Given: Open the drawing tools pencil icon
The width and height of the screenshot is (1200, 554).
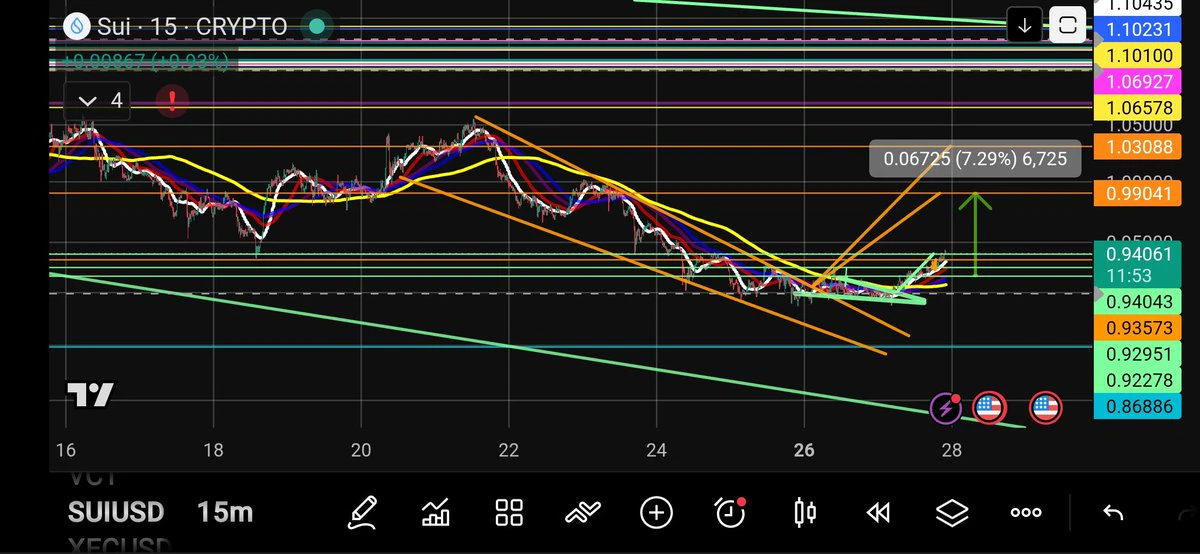Looking at the screenshot, I should click(x=364, y=513).
